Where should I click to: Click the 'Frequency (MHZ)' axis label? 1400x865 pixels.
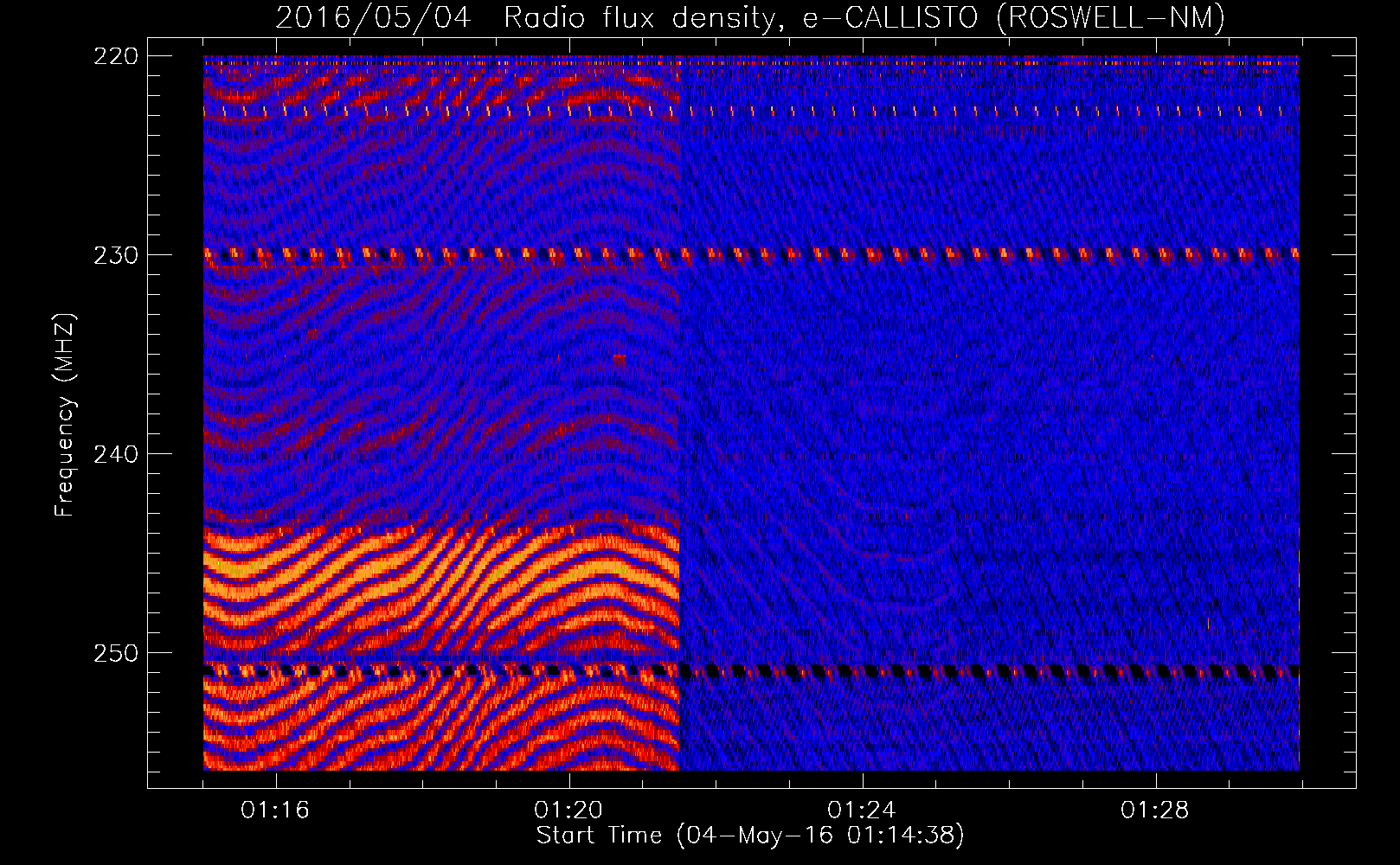click(65, 415)
